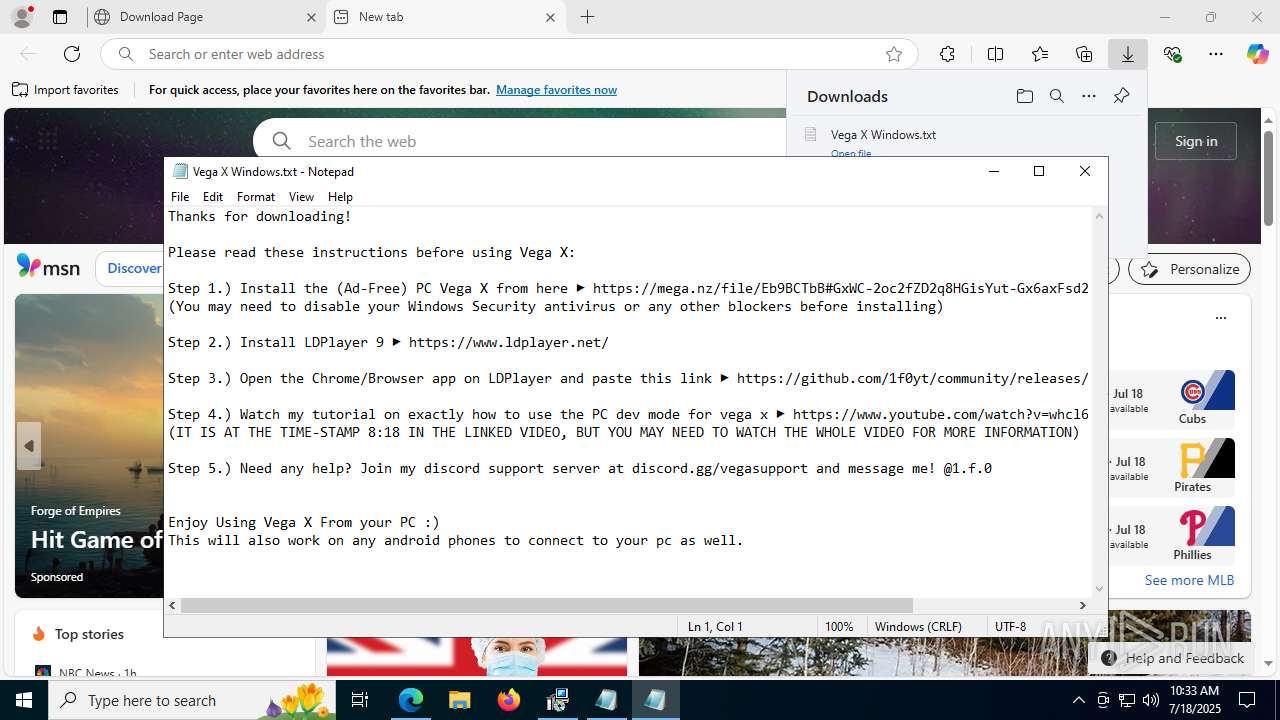
Task: Open a new browser tab with plus icon
Action: (587, 17)
